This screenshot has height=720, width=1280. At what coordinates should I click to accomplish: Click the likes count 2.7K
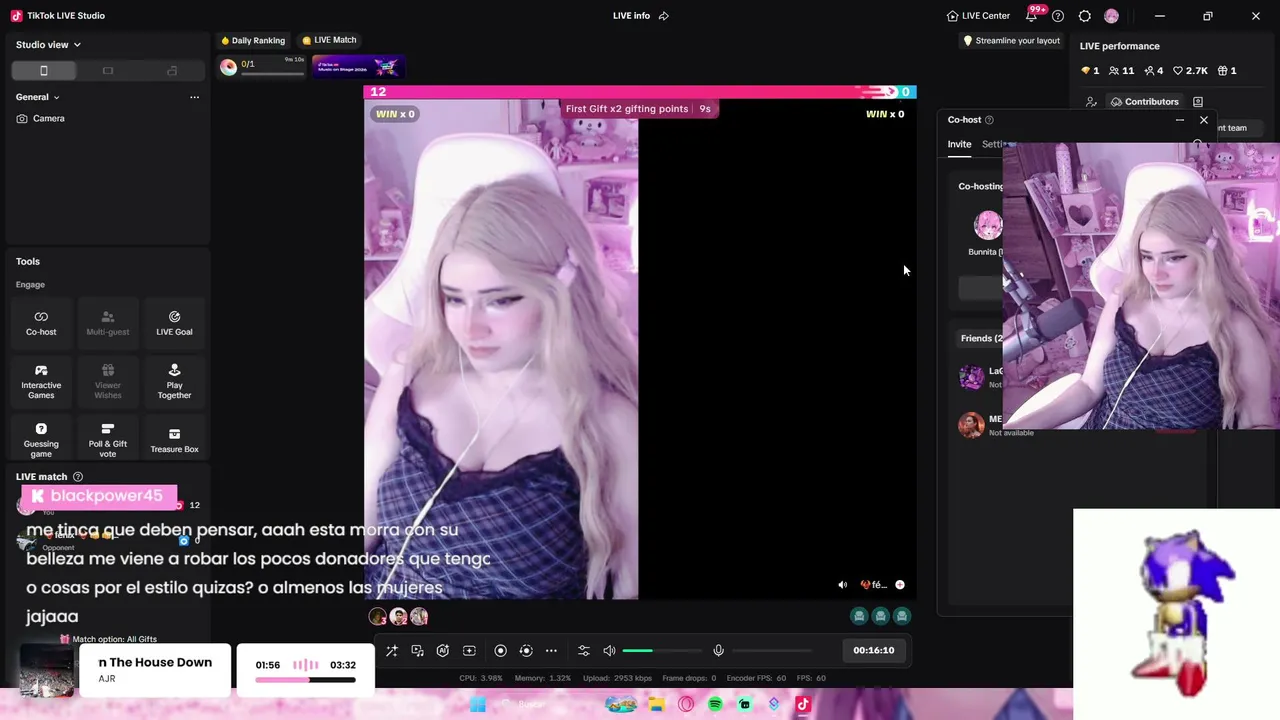tap(1191, 71)
